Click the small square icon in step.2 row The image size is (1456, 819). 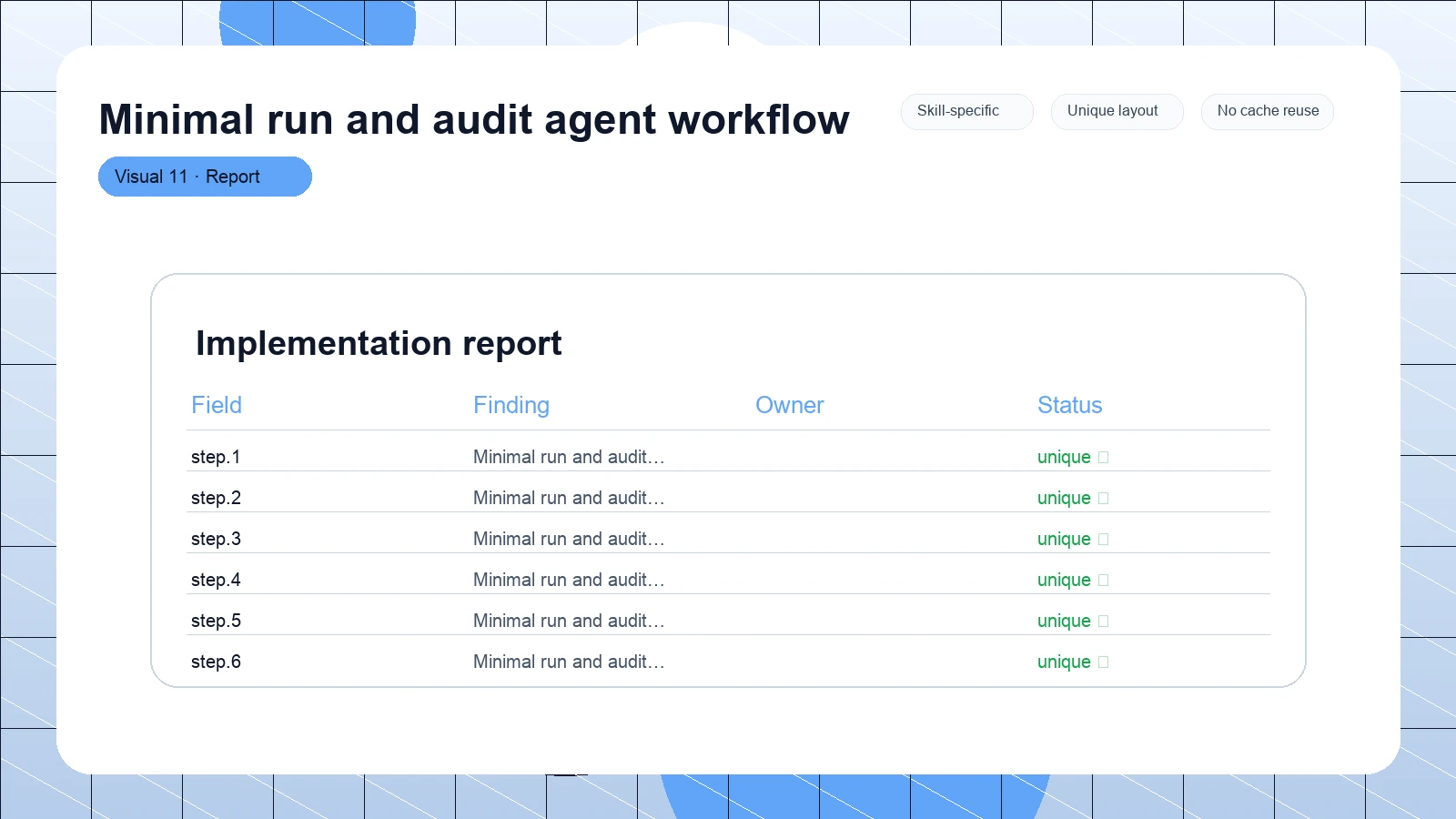pyautogui.click(x=1104, y=499)
